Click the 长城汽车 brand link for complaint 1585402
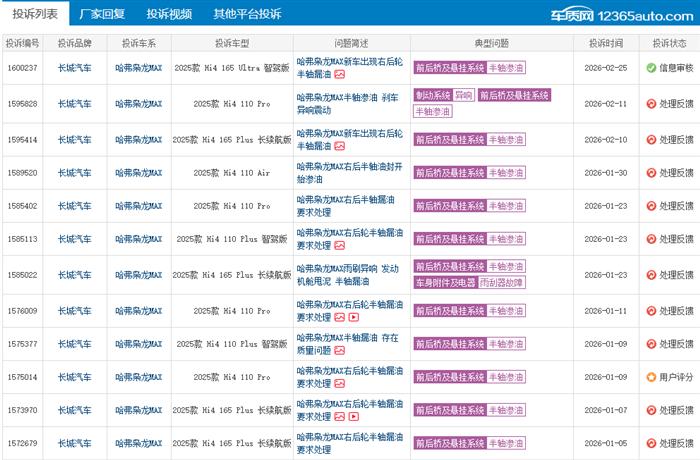 tap(75, 206)
